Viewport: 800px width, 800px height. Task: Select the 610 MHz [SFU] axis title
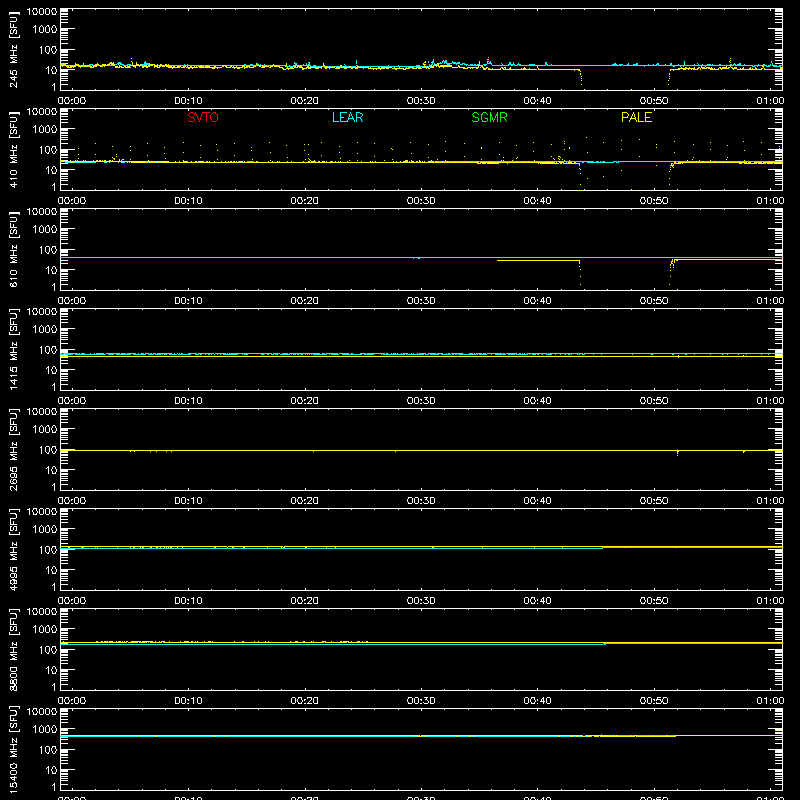(13, 249)
